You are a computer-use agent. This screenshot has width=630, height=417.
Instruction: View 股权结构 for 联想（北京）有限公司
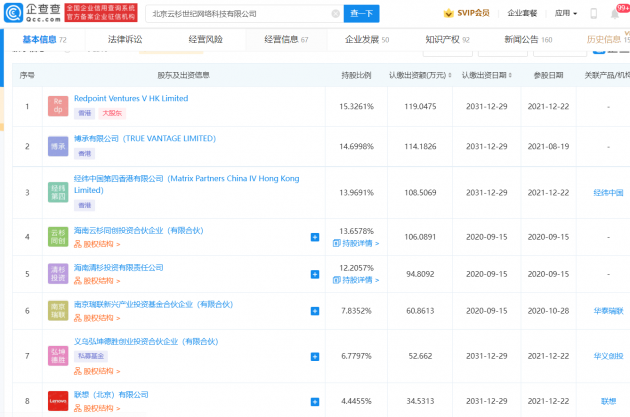pos(97,408)
